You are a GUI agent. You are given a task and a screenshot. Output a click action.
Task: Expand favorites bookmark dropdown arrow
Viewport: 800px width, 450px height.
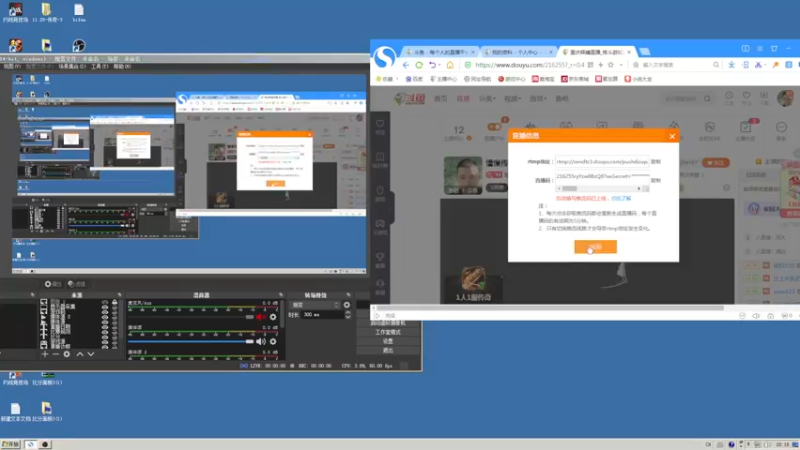397,79
